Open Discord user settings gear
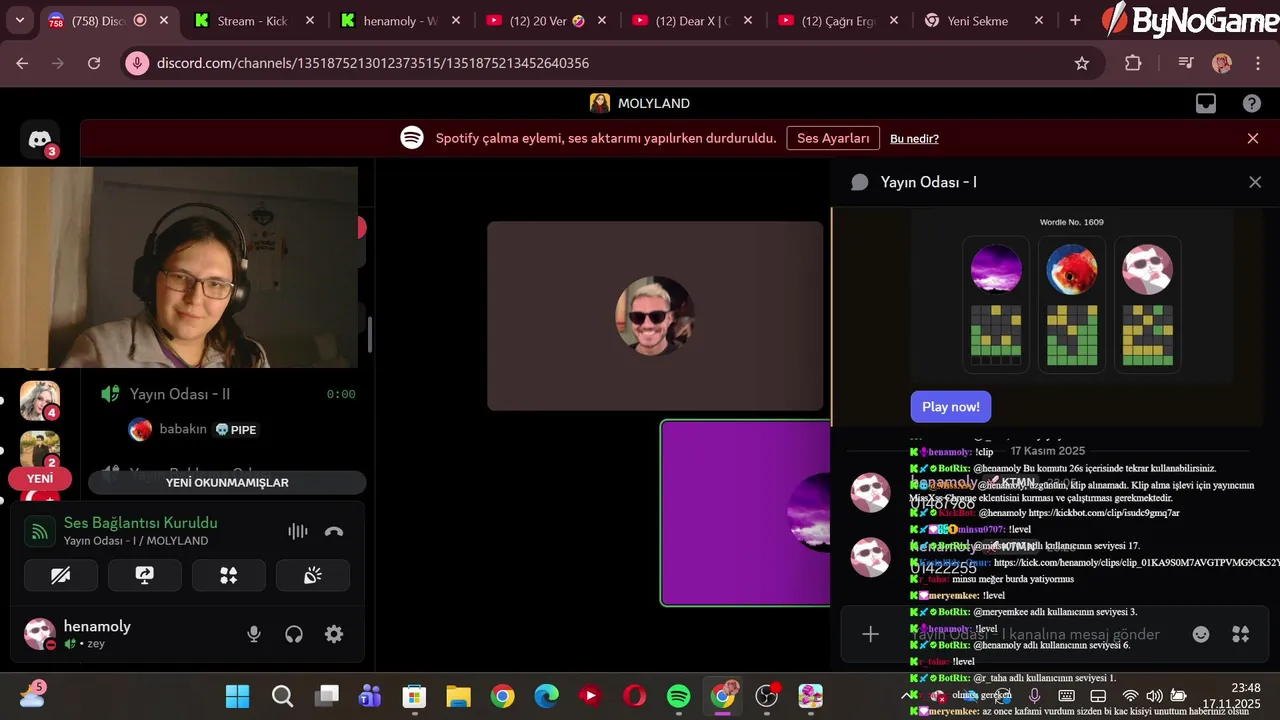The width and height of the screenshot is (1280, 720). (334, 634)
